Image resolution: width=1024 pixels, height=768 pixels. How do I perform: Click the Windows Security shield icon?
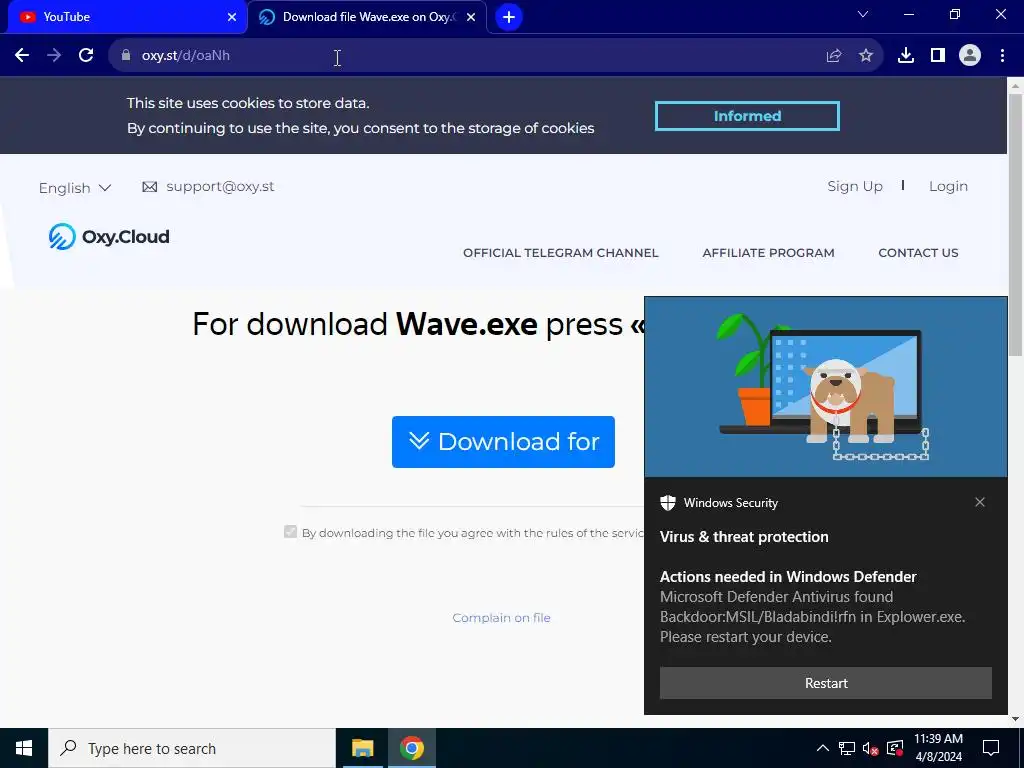(x=668, y=503)
